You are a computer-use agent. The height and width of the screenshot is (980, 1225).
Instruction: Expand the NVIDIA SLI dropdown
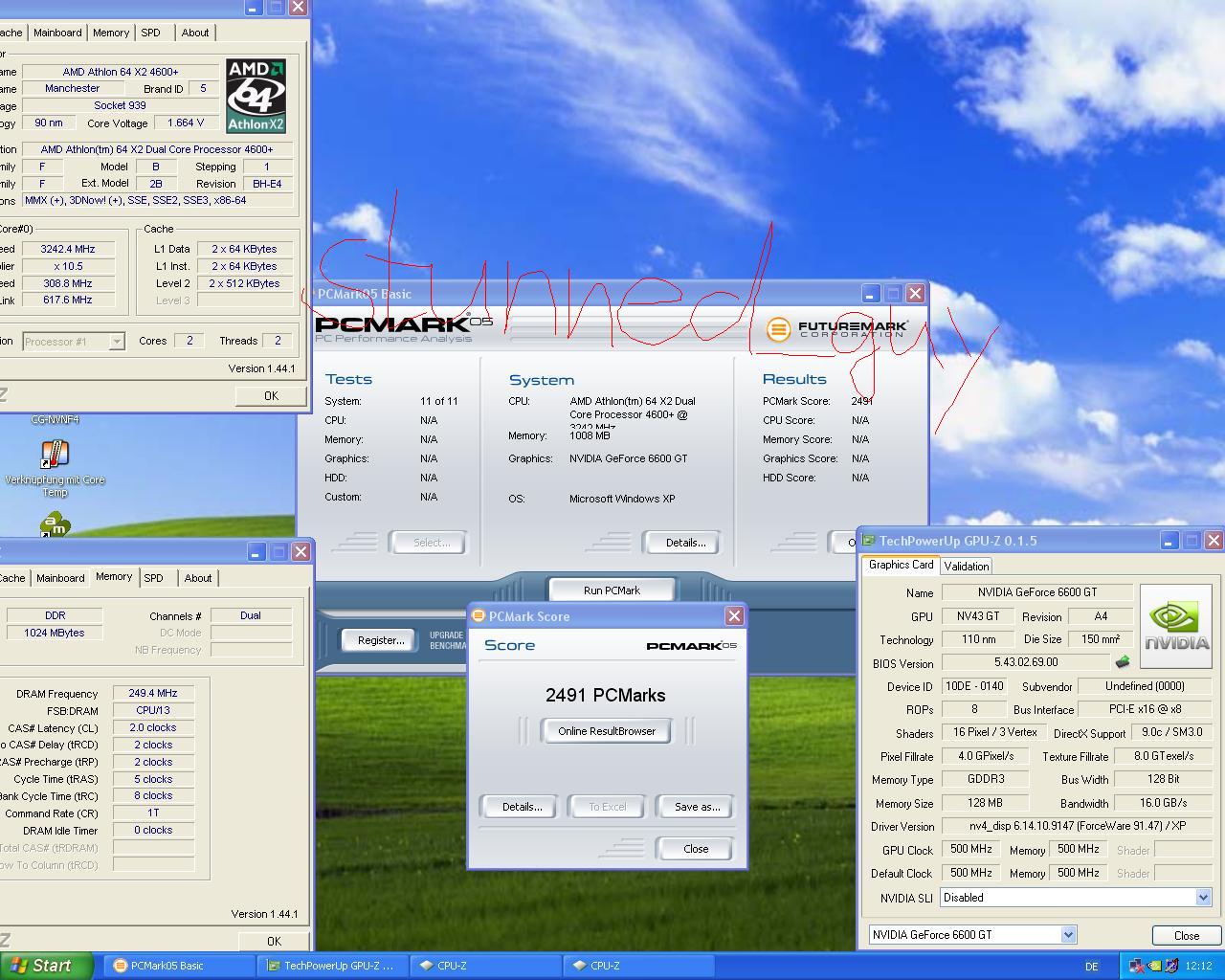point(1203,898)
